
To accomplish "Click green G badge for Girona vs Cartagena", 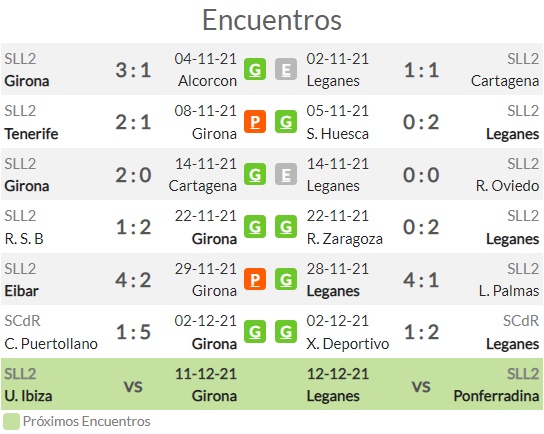I will click(255, 174).
